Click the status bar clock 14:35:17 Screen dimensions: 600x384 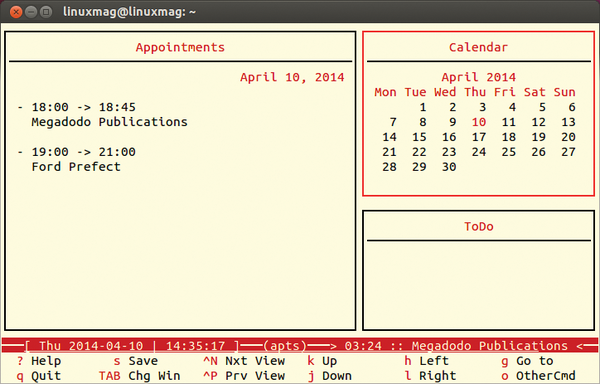[196, 346]
